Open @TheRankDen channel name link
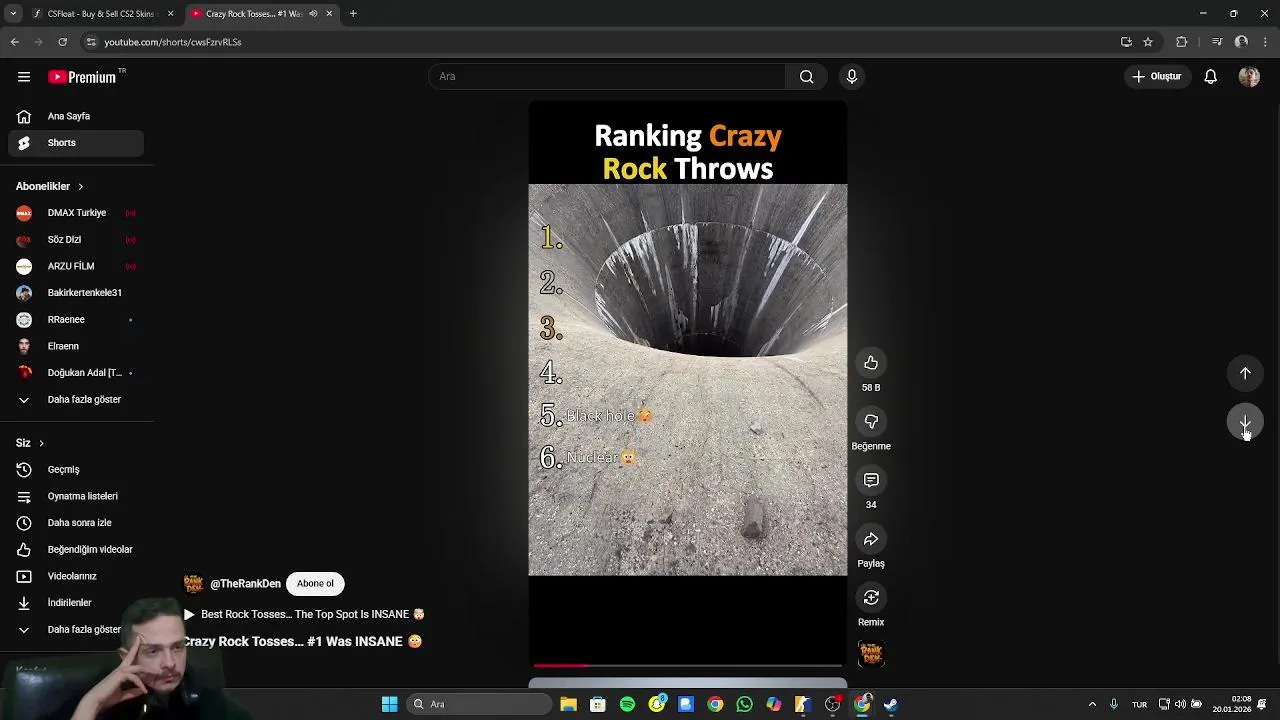Screen dimensions: 1280x720 [245, 584]
